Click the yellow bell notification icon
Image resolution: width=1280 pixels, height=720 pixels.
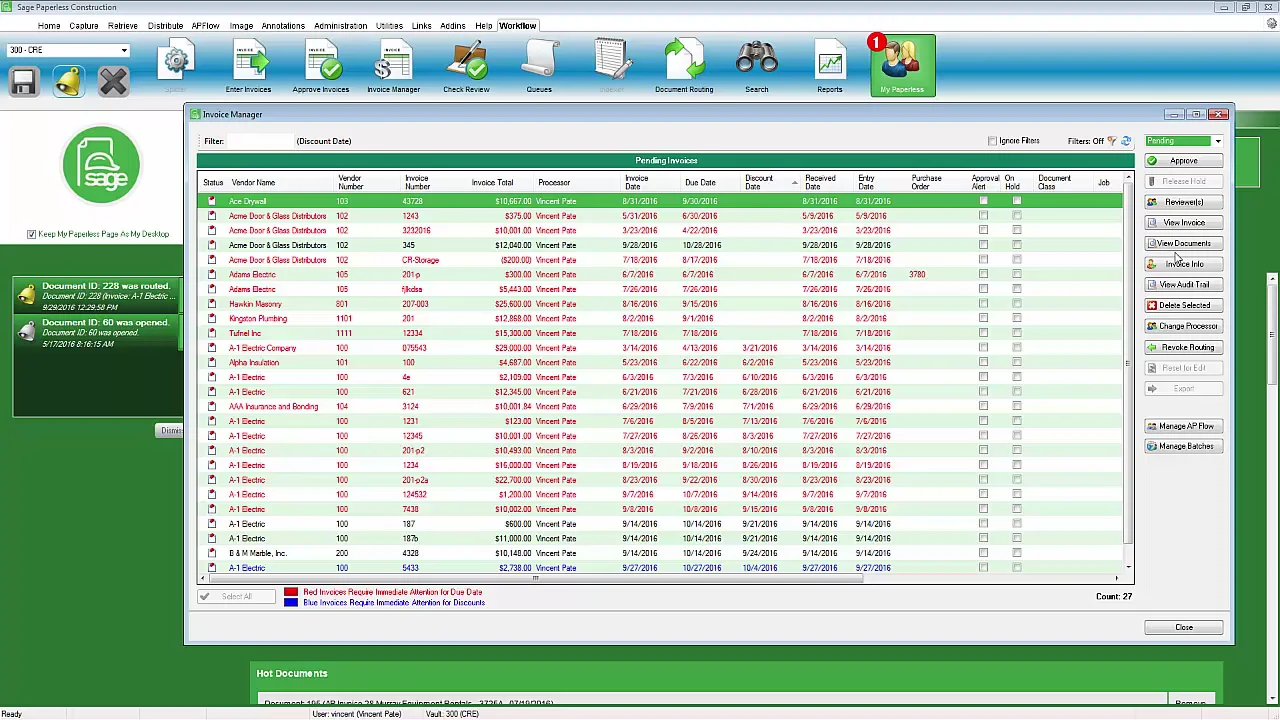tap(68, 81)
